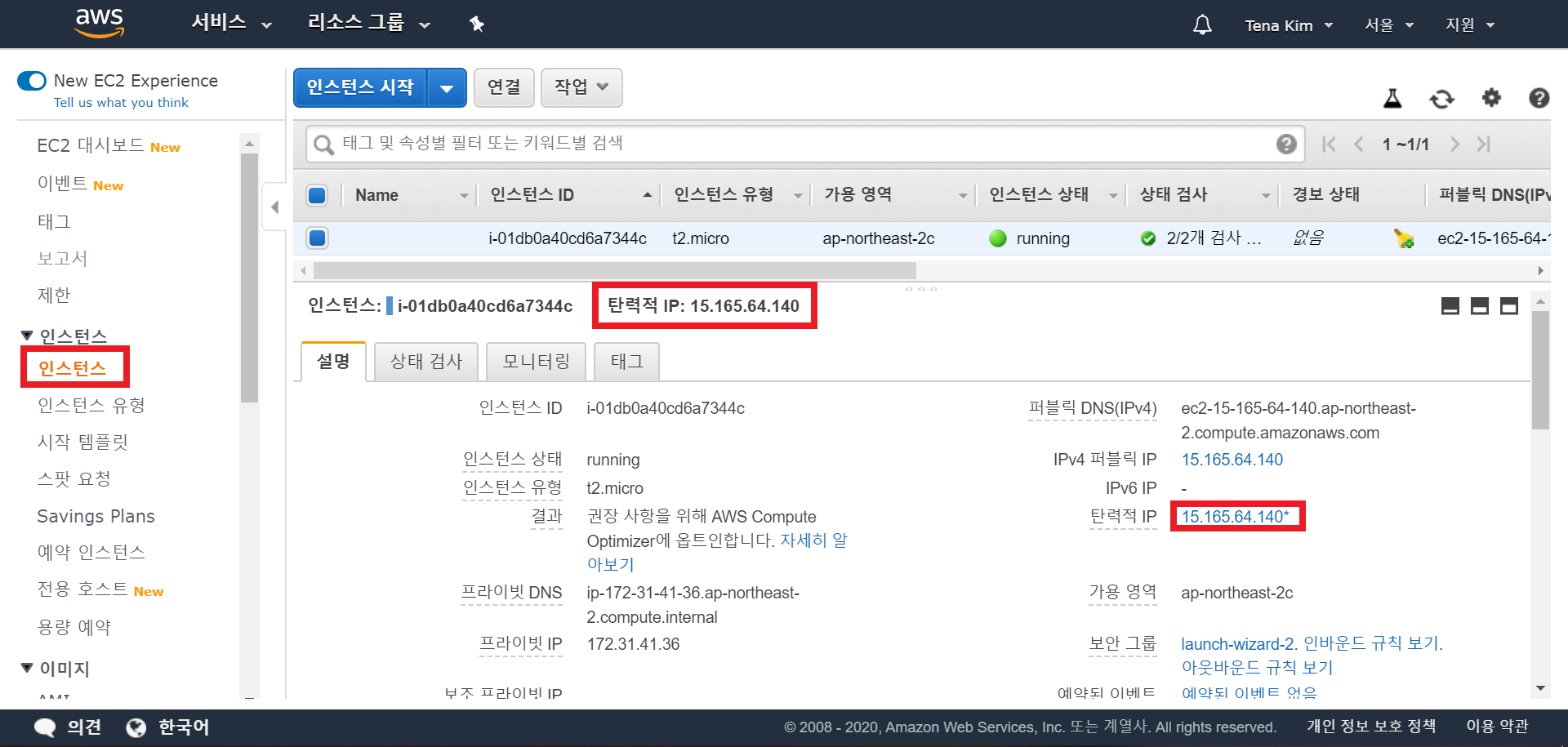
Task: Open the help question mark icon
Action: 1539,98
